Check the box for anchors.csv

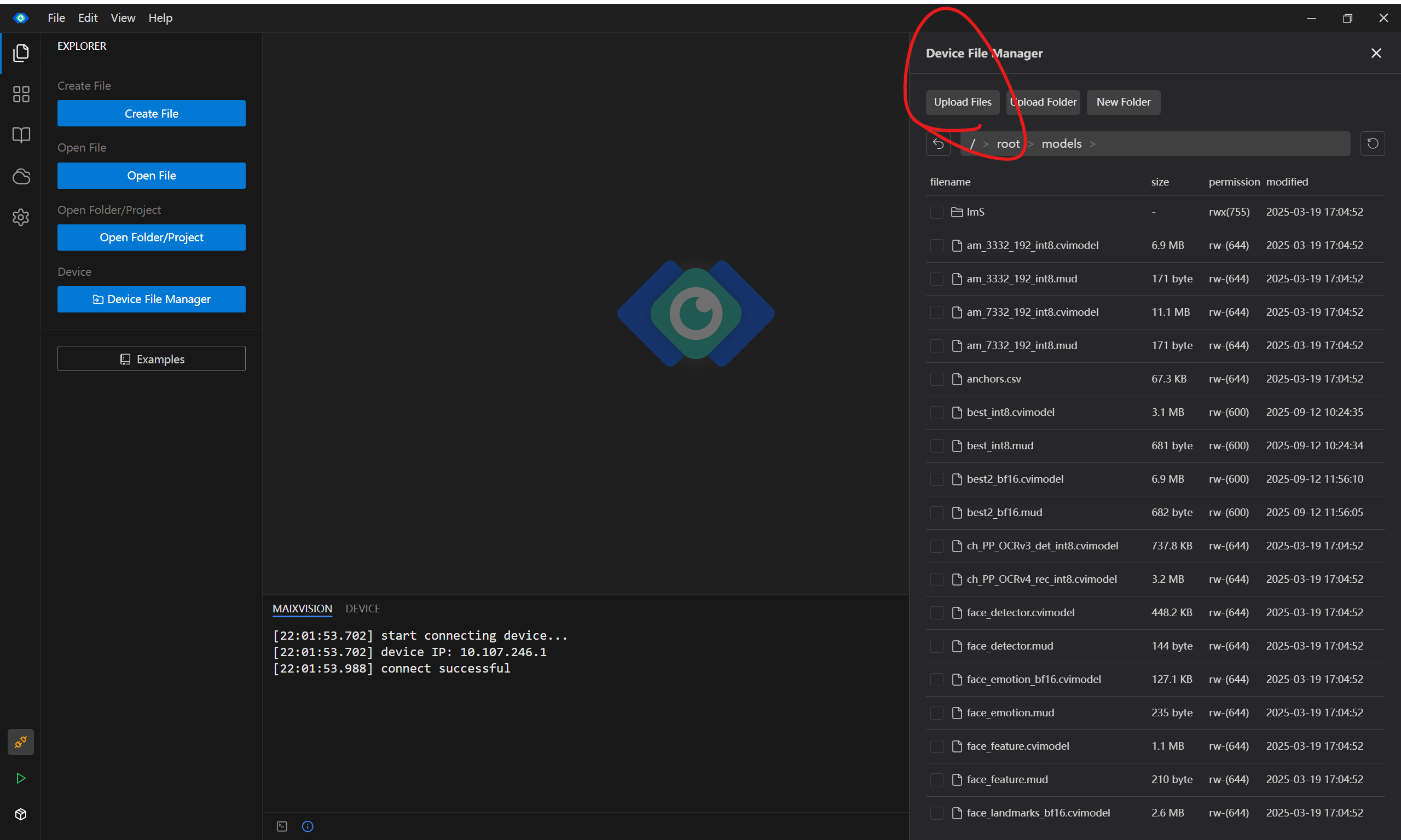pyautogui.click(x=936, y=379)
